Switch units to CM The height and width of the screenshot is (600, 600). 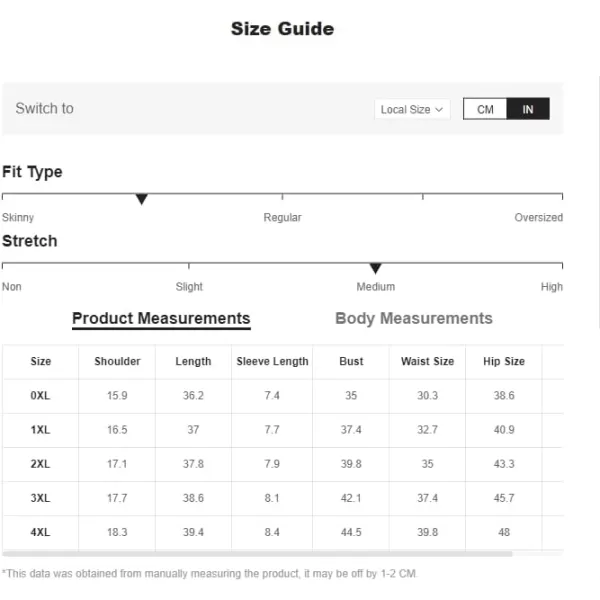(485, 109)
